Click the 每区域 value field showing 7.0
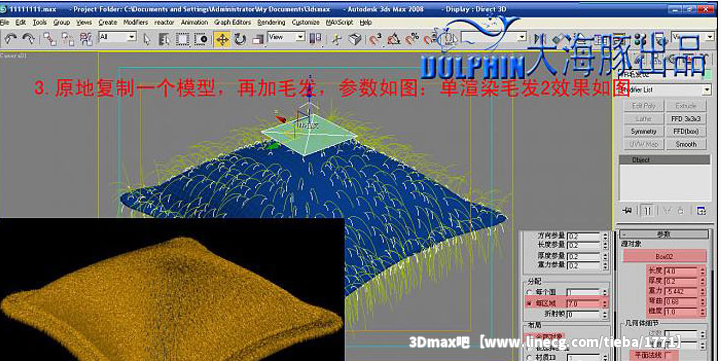Viewport: 721px width, 361px height. tap(584, 304)
